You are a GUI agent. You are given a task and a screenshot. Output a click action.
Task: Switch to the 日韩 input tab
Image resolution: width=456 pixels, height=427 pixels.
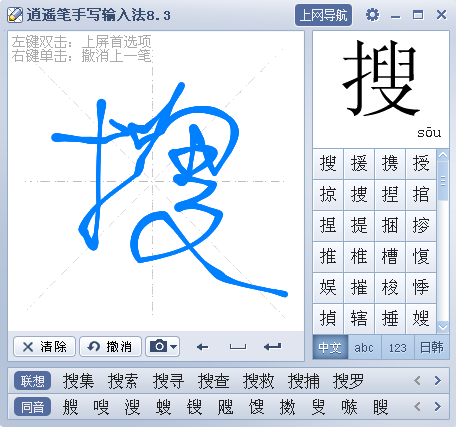[x=432, y=347]
